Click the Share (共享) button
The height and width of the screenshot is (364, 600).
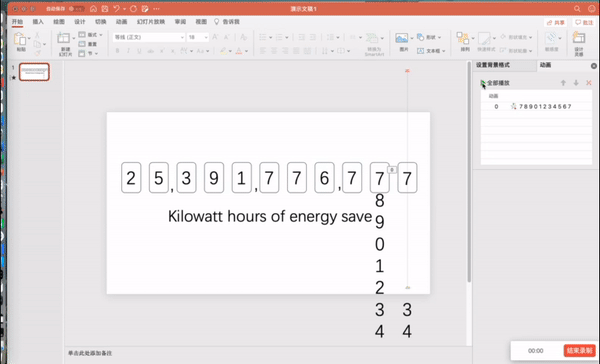pos(555,23)
